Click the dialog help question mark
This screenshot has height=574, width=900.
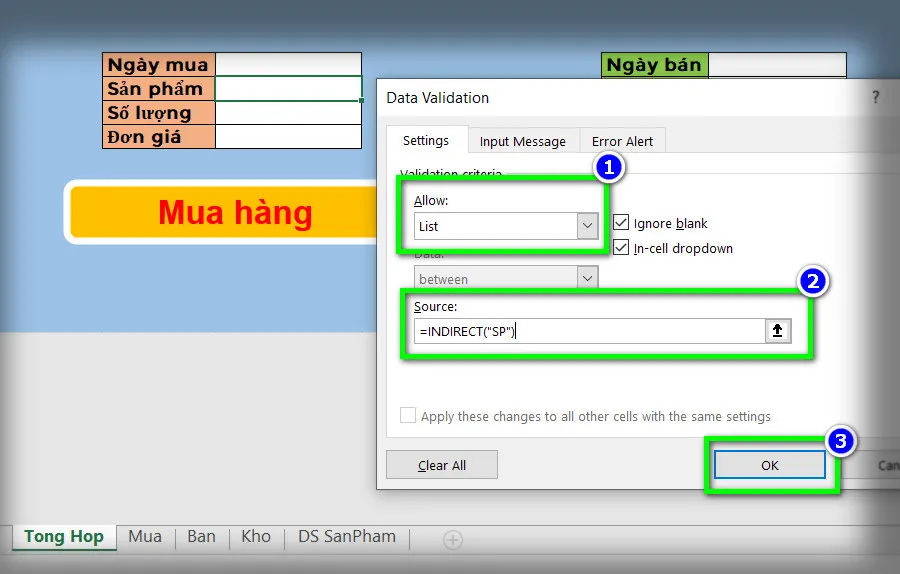(876, 97)
